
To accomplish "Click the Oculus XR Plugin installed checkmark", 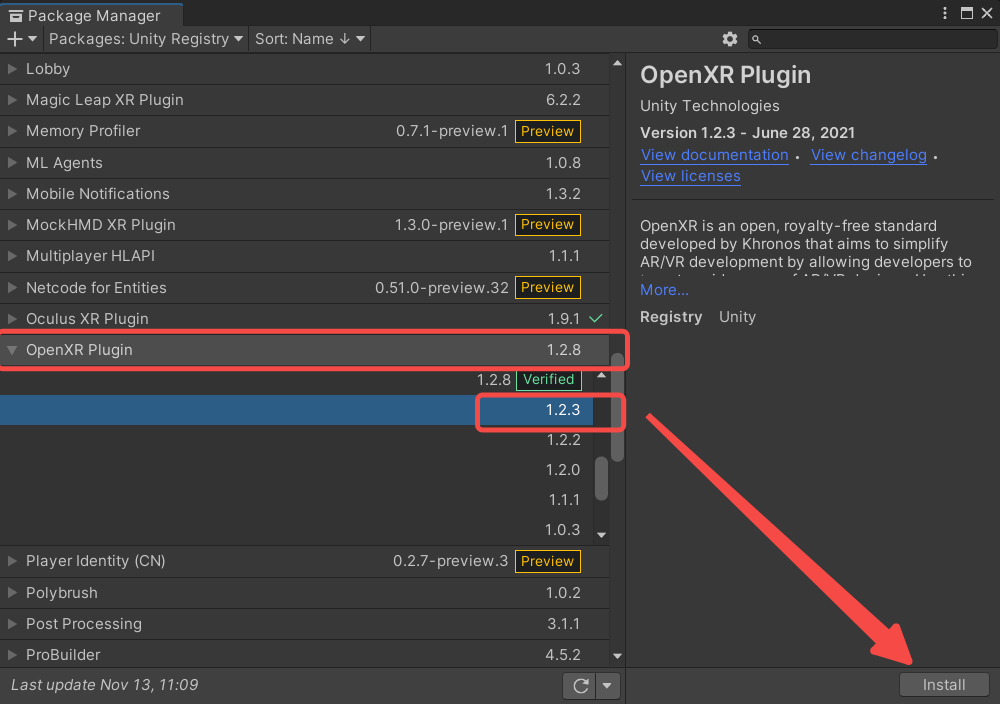I will click(596, 318).
